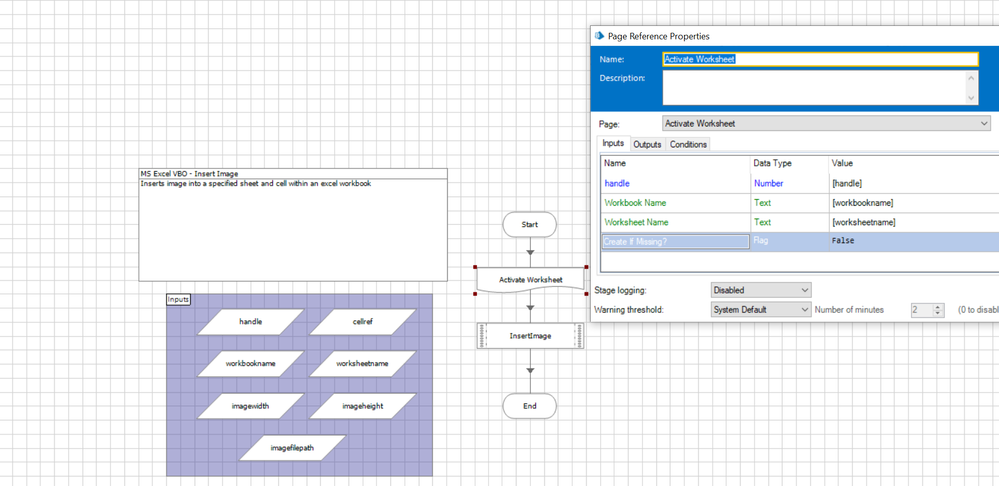Open the Stage logging dropdown
The width and height of the screenshot is (999, 486).
[x=760, y=290]
